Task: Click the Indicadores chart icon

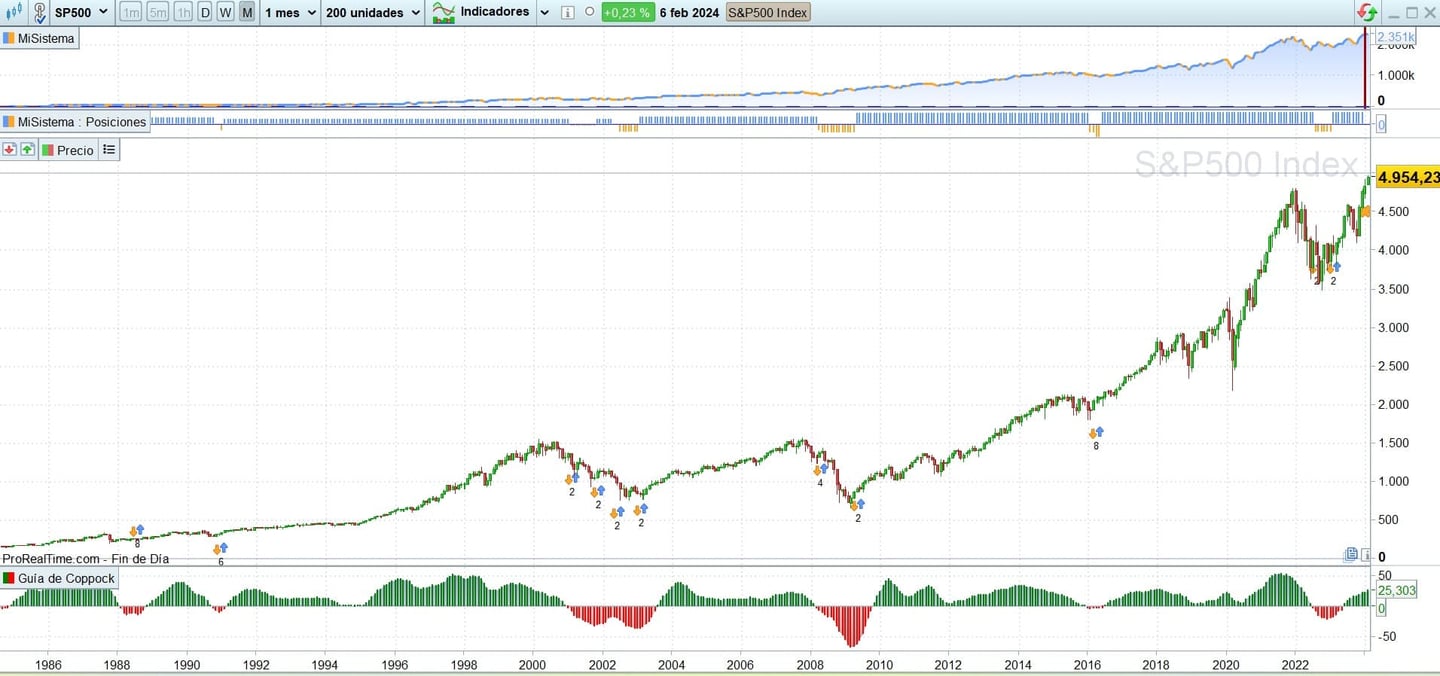Action: pyautogui.click(x=443, y=13)
